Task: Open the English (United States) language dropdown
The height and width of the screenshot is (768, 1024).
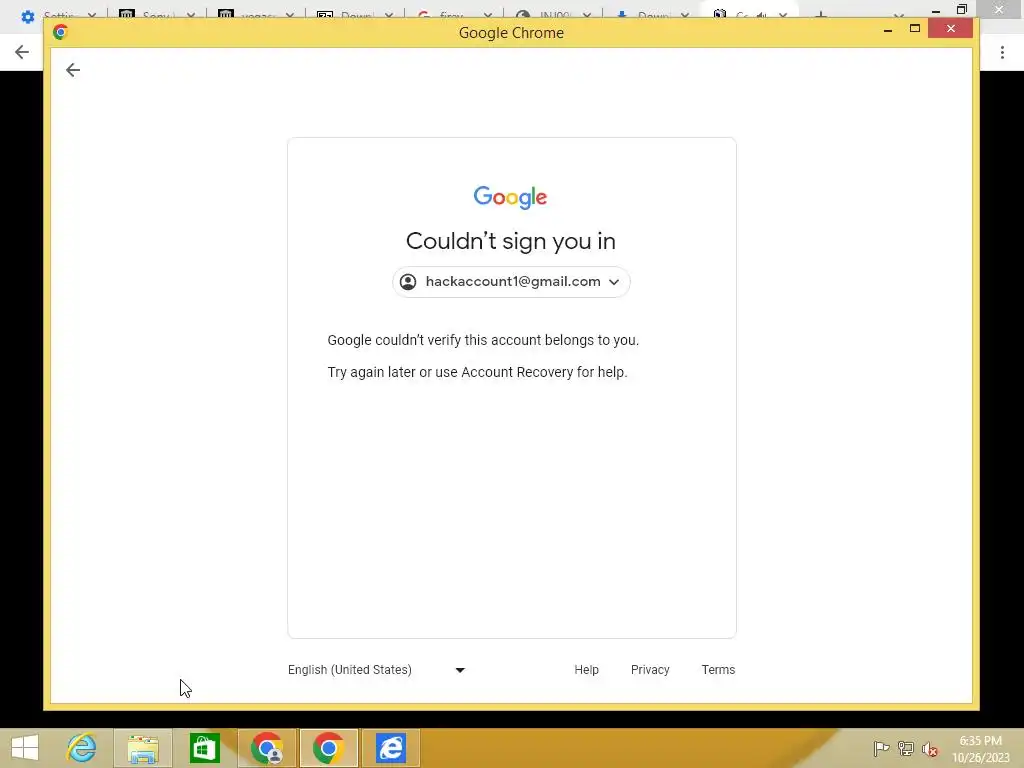Action: tap(376, 669)
